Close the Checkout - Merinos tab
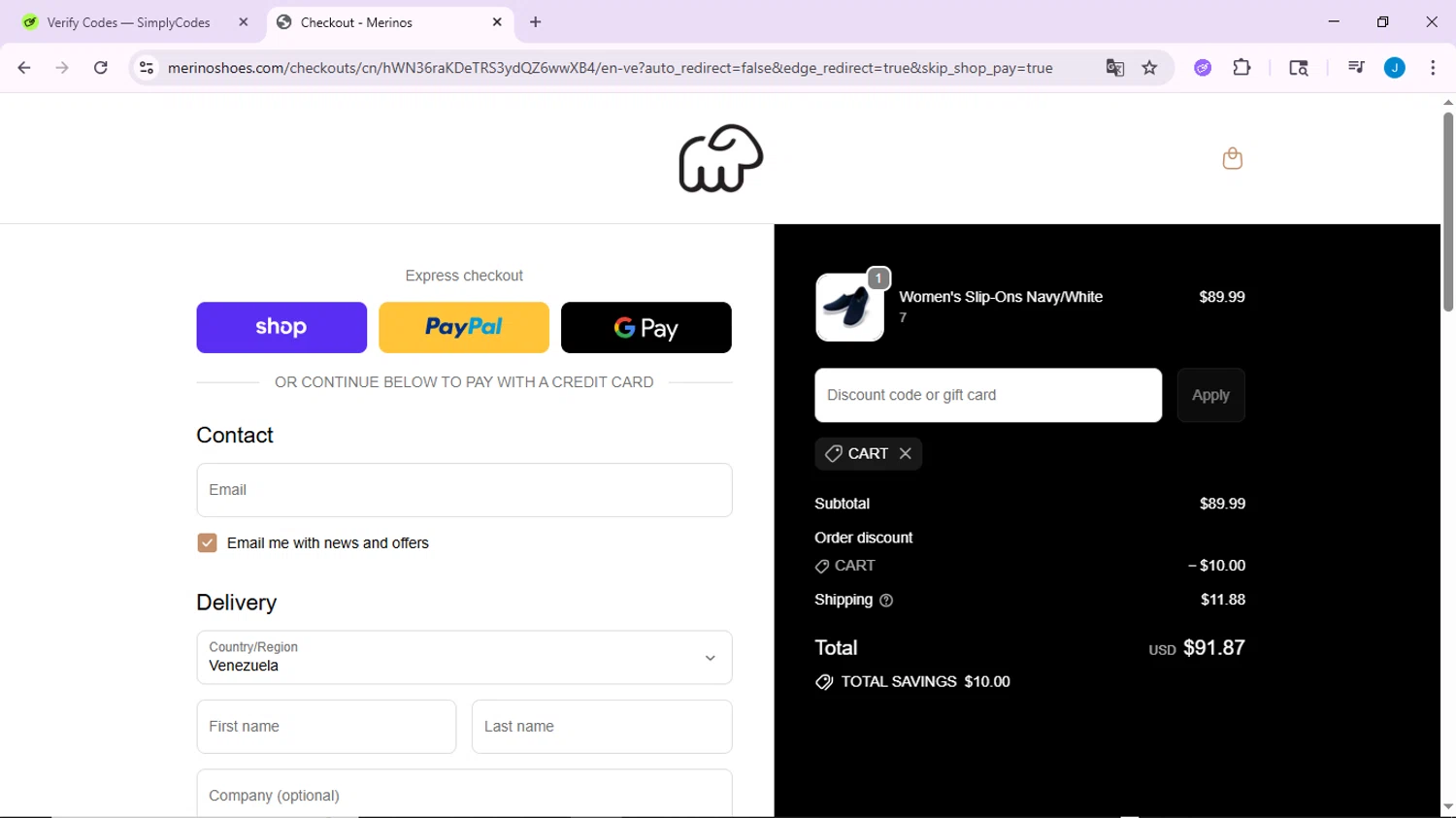The width and height of the screenshot is (1456, 818). [497, 22]
